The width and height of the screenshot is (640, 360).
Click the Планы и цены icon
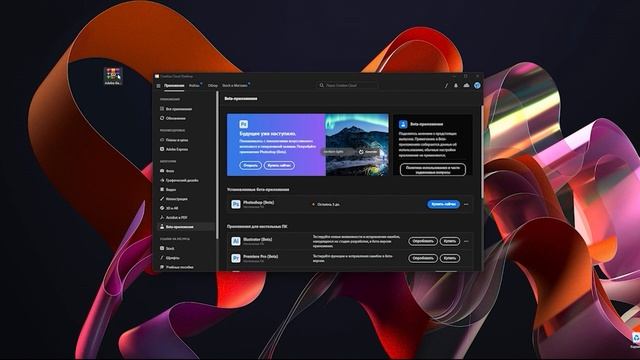(x=162, y=140)
